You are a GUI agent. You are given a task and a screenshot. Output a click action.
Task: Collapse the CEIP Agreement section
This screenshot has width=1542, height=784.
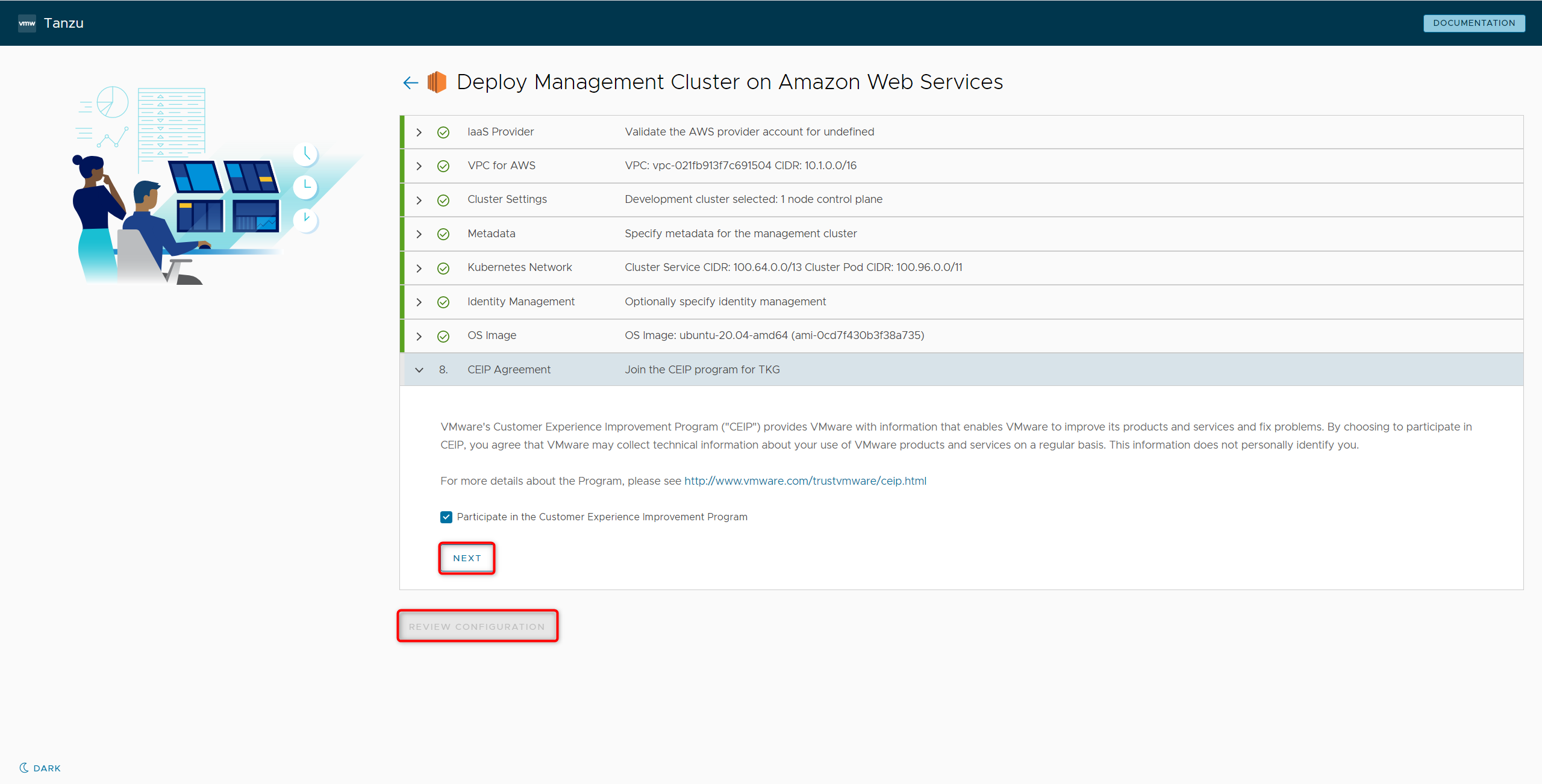tap(419, 370)
